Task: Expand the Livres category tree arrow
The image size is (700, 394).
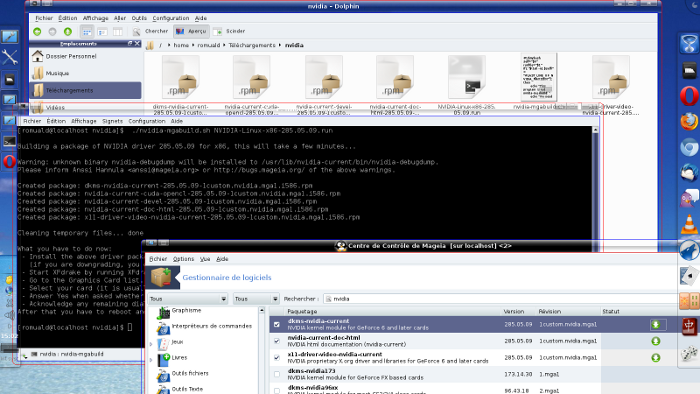Action: point(151,360)
